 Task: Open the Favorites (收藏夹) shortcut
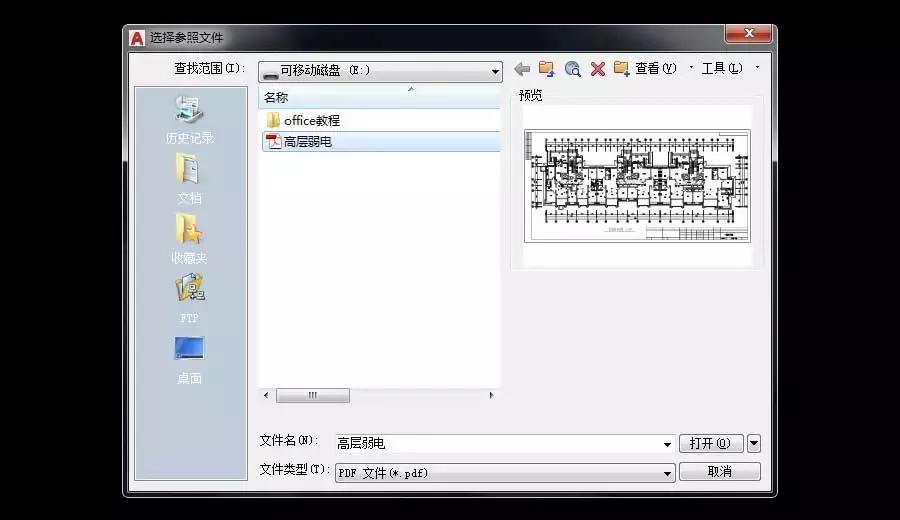coord(189,239)
